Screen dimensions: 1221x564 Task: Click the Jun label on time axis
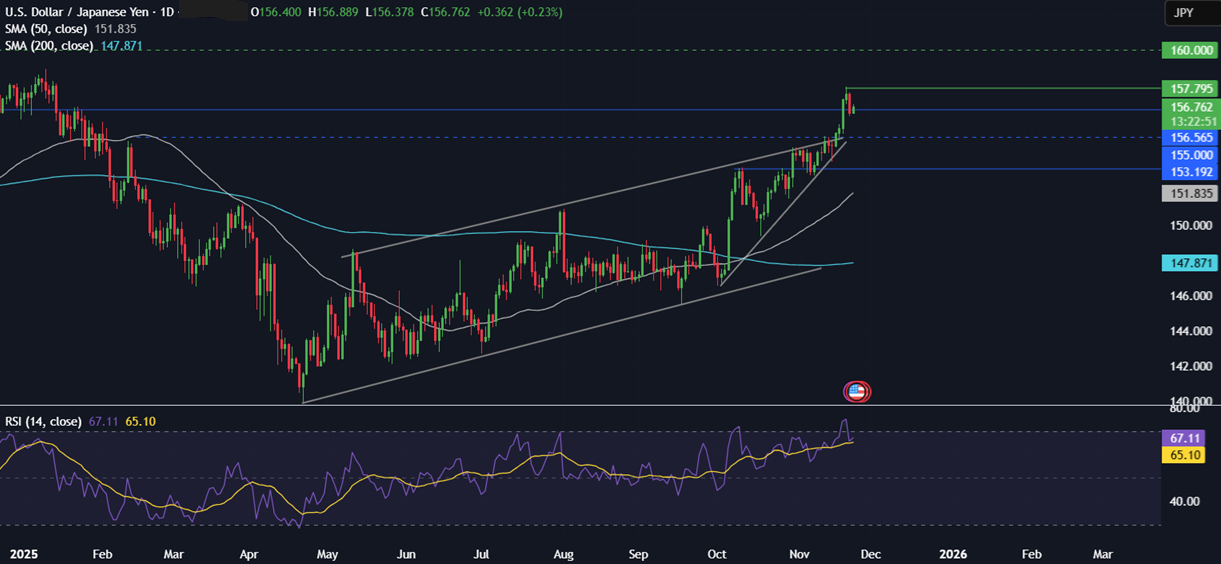(408, 554)
